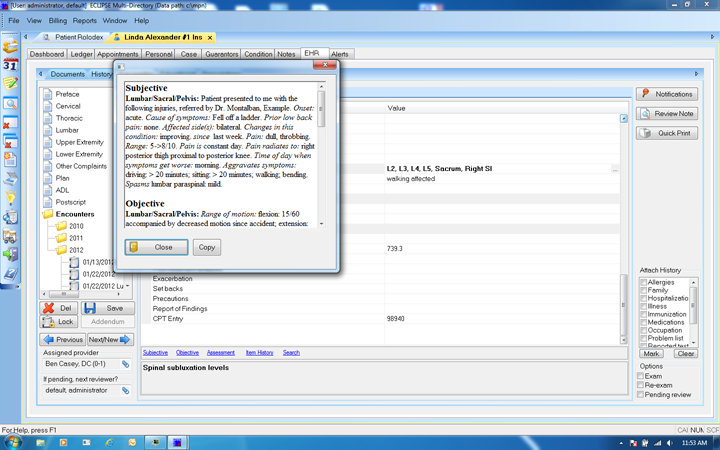The width and height of the screenshot is (720, 450).
Task: Click the Notifications button
Action: click(x=667, y=94)
